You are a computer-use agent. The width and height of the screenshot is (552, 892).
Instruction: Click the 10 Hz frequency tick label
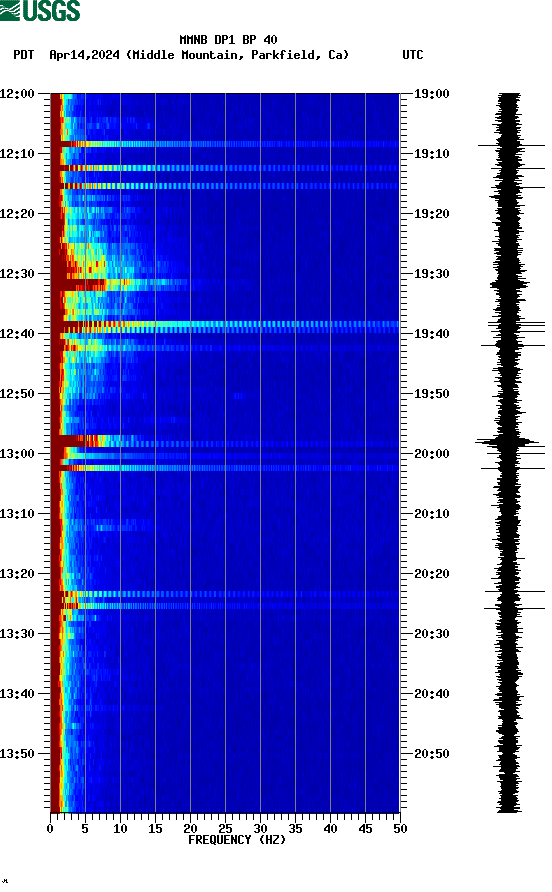(x=120, y=828)
